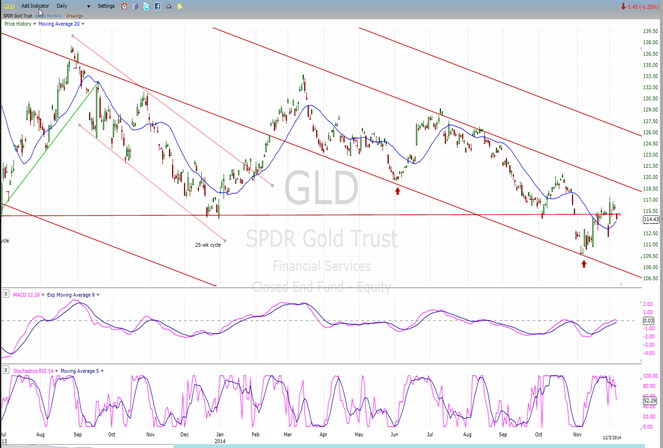
Task: Click the GLD ticker symbol
Action: tap(8, 6)
